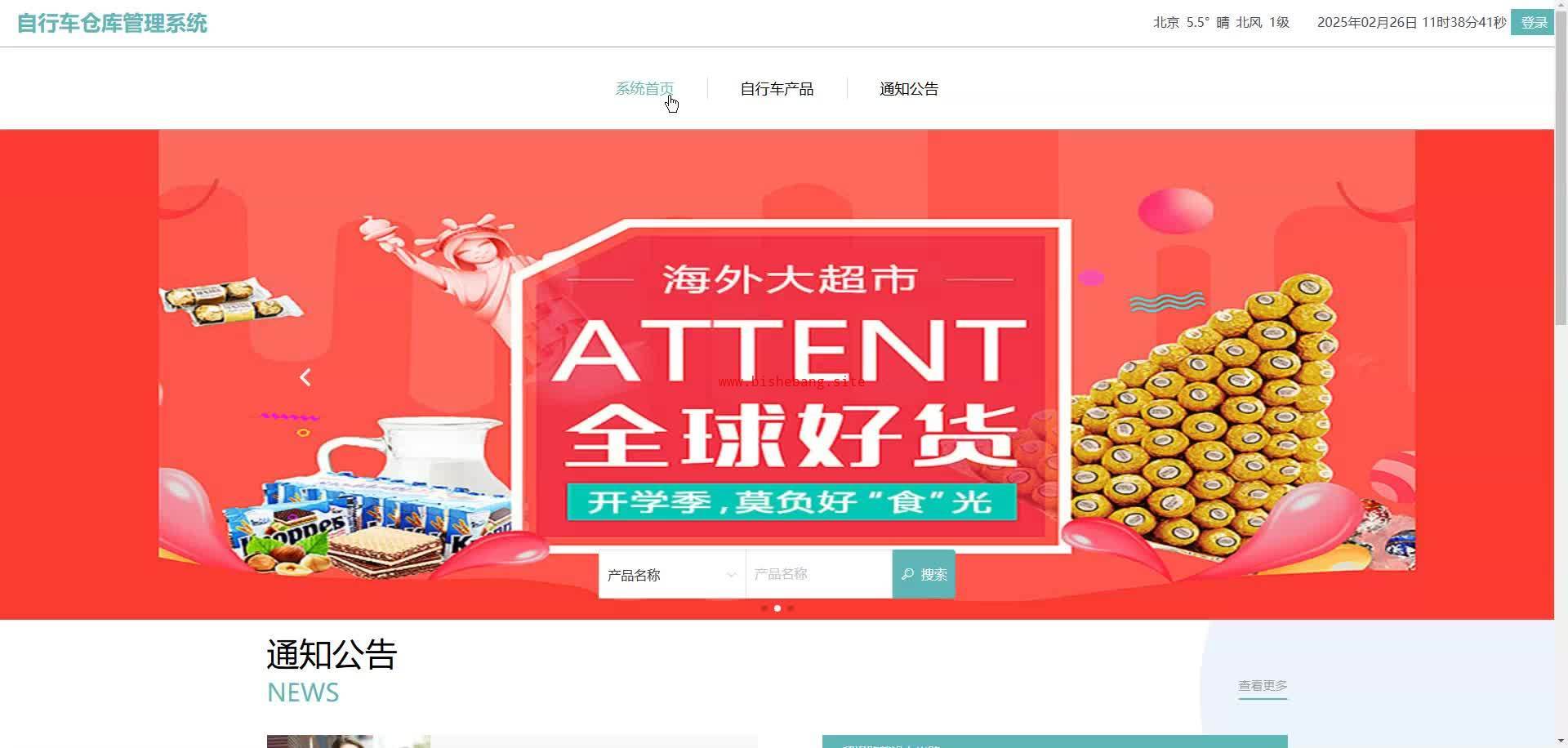The width and height of the screenshot is (1568, 748).
Task: Click the scrollbar up arrow
Action: click(1561, 6)
